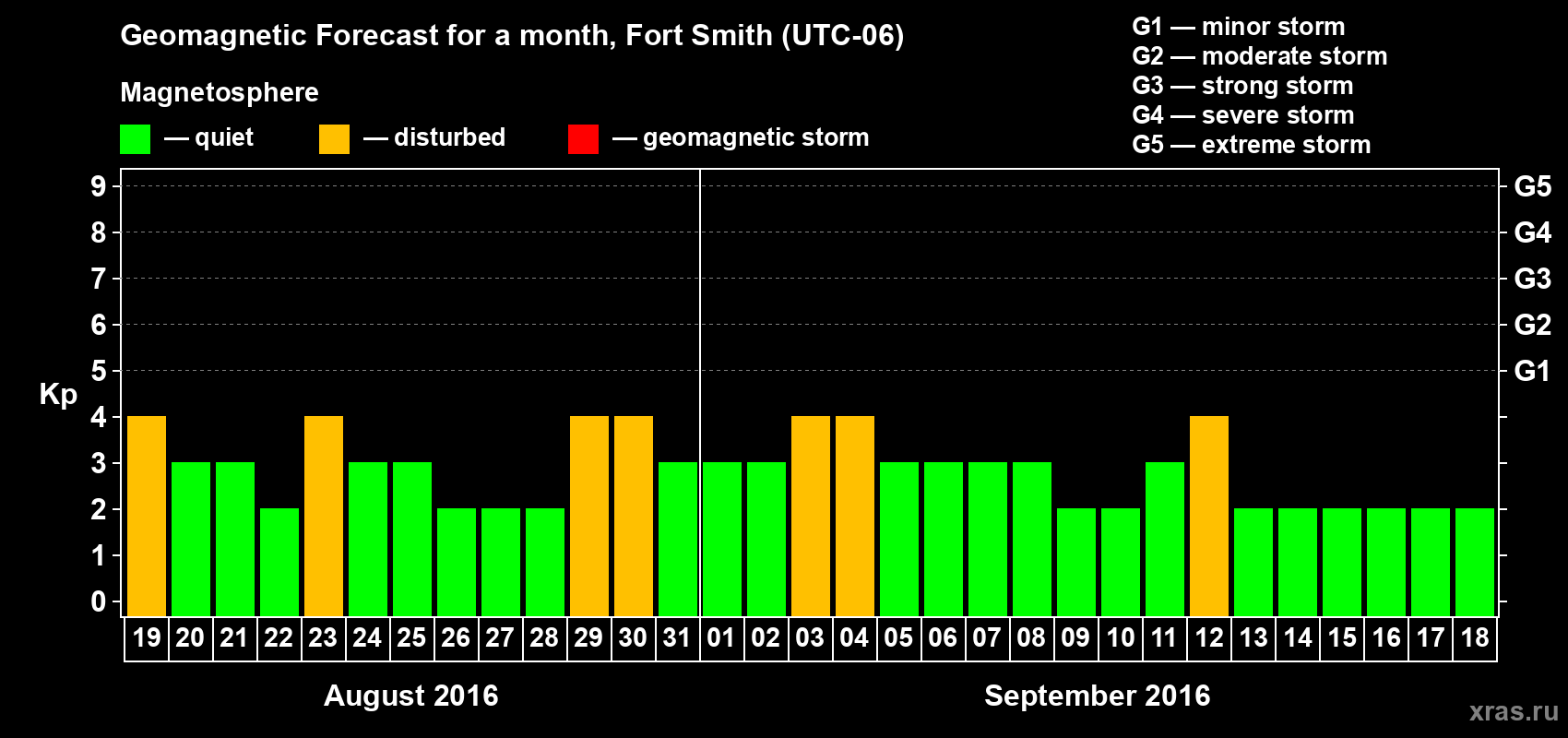
Task: Click the date label 10
Action: coord(1121,637)
